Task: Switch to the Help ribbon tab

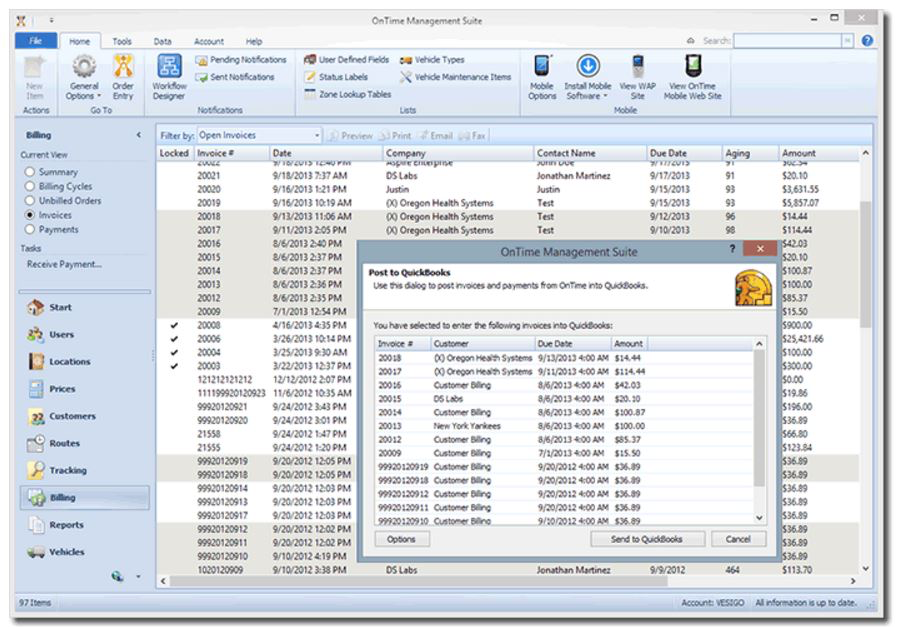Action: tap(254, 41)
